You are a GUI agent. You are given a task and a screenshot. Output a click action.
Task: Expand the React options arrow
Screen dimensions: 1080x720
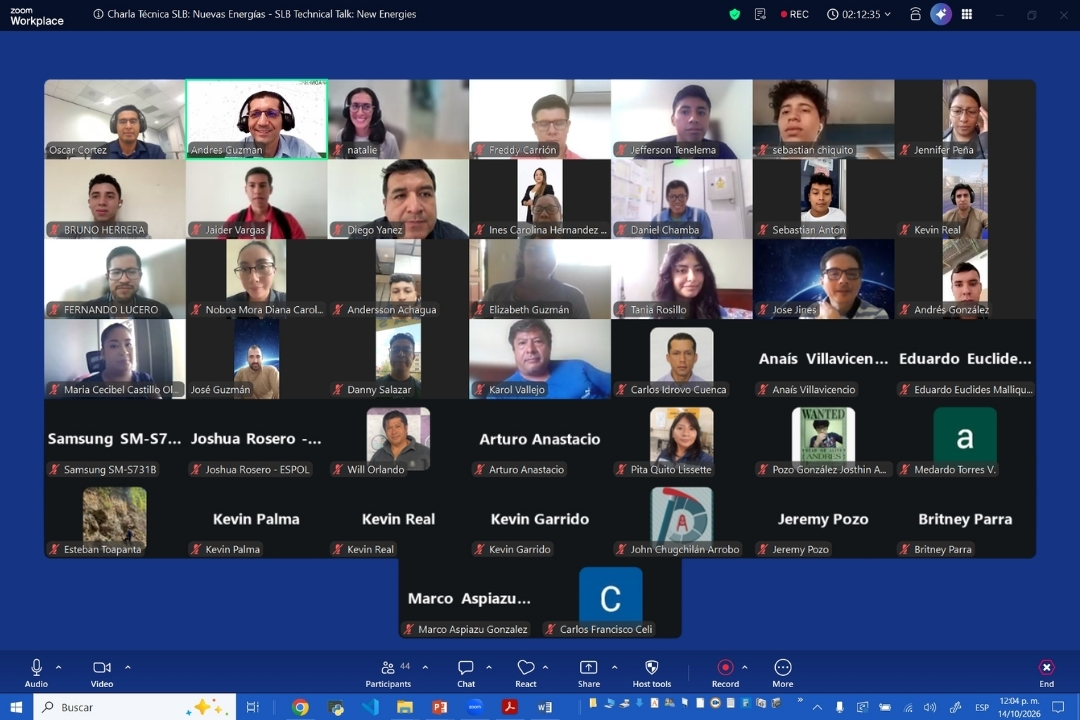click(545, 667)
